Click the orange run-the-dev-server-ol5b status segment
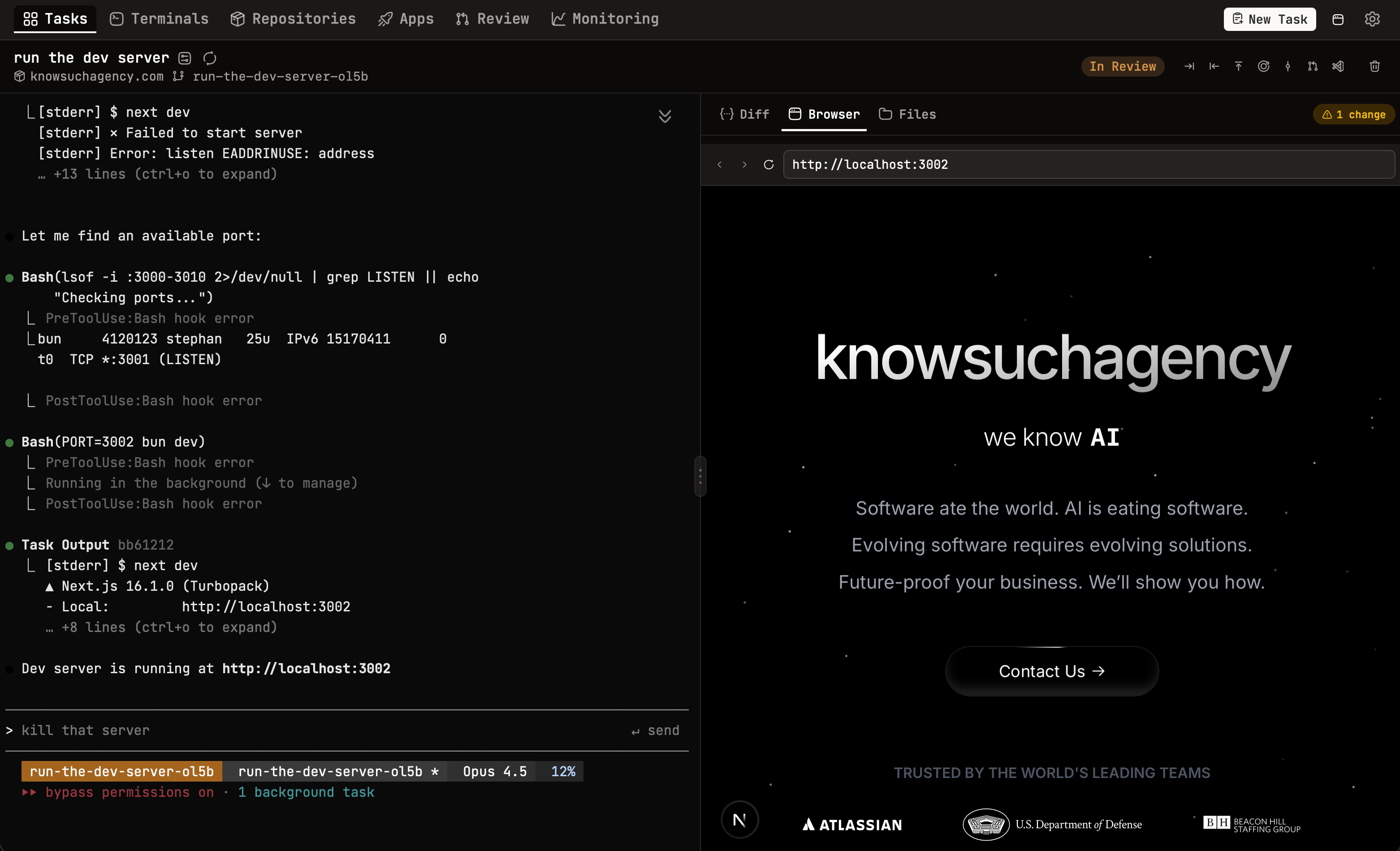 click(121, 772)
